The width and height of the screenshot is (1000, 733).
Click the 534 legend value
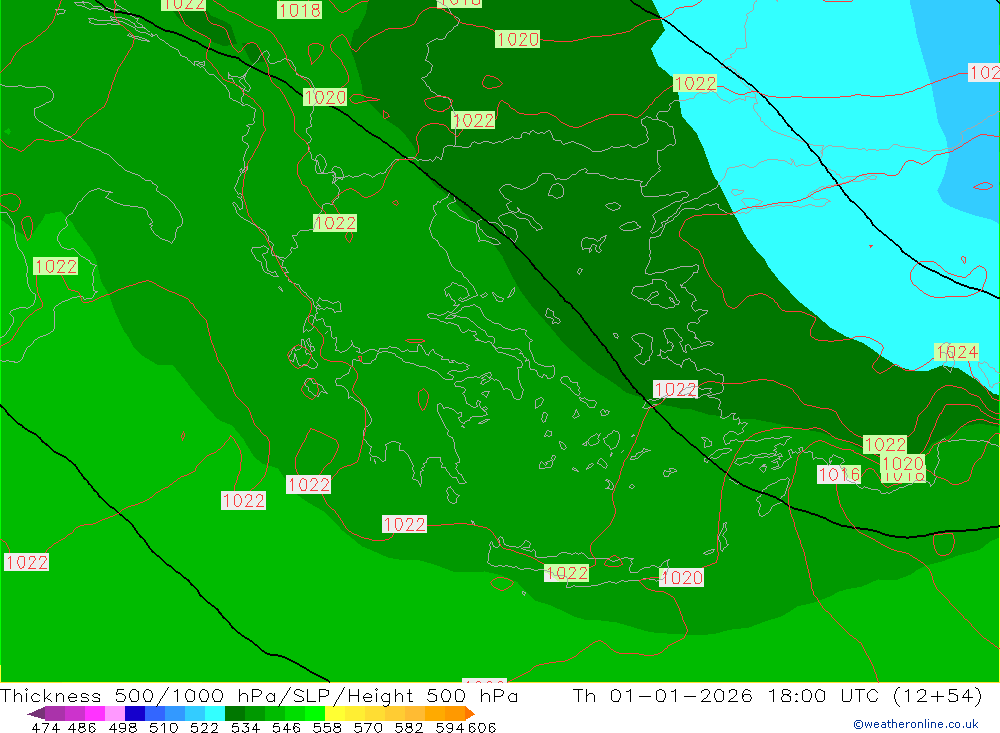[245, 727]
